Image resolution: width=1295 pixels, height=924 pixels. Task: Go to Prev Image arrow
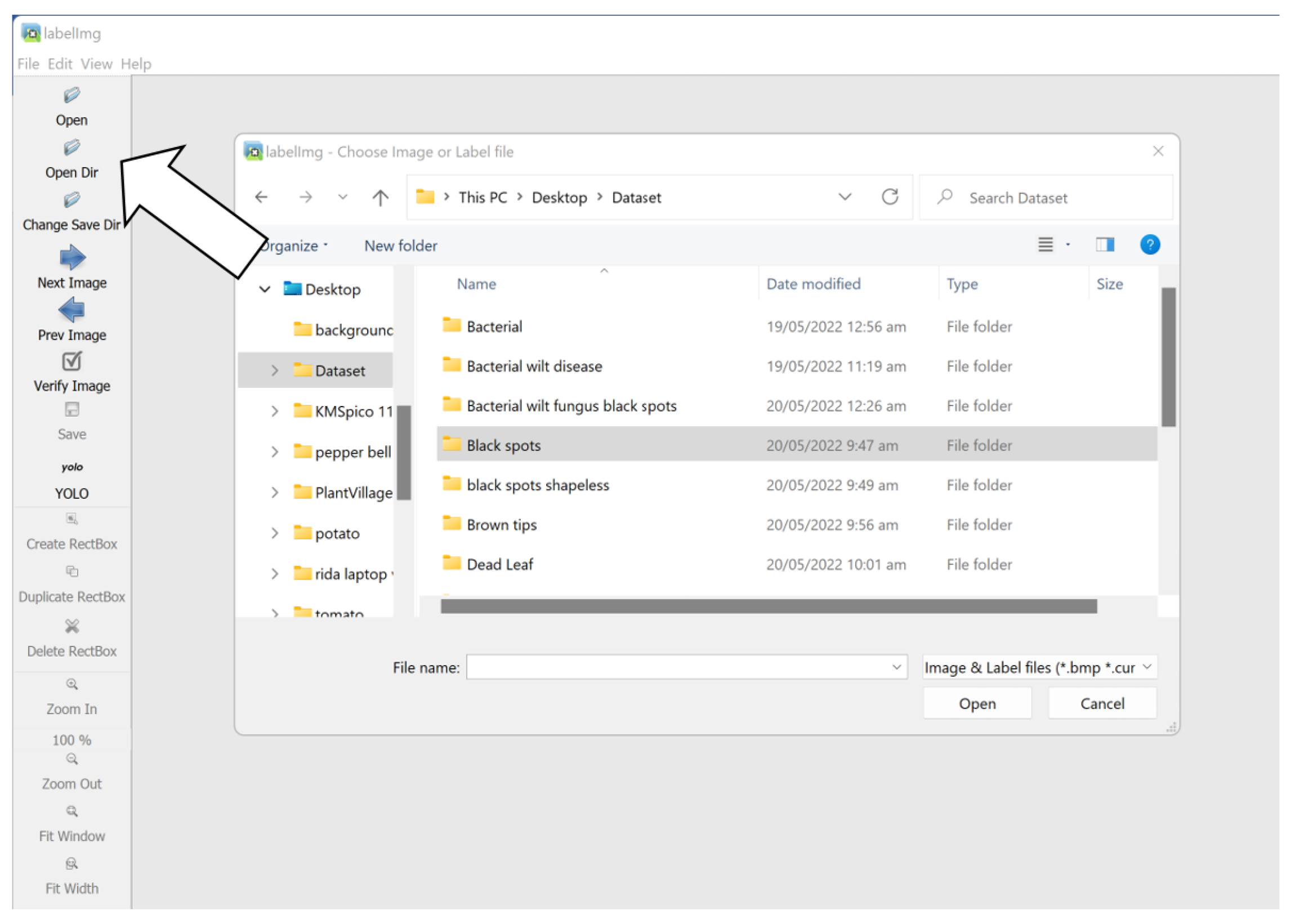click(x=72, y=311)
